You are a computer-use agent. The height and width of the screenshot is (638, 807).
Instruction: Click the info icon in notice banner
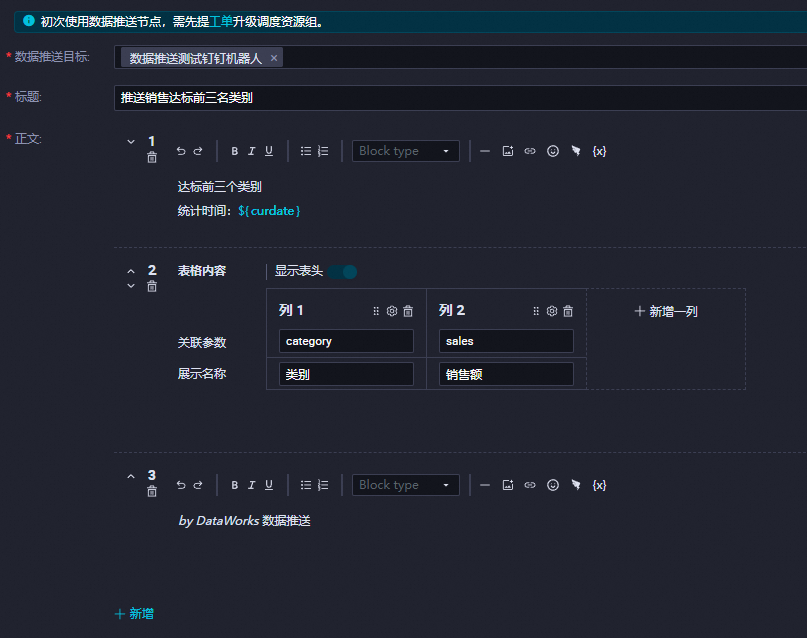29,21
